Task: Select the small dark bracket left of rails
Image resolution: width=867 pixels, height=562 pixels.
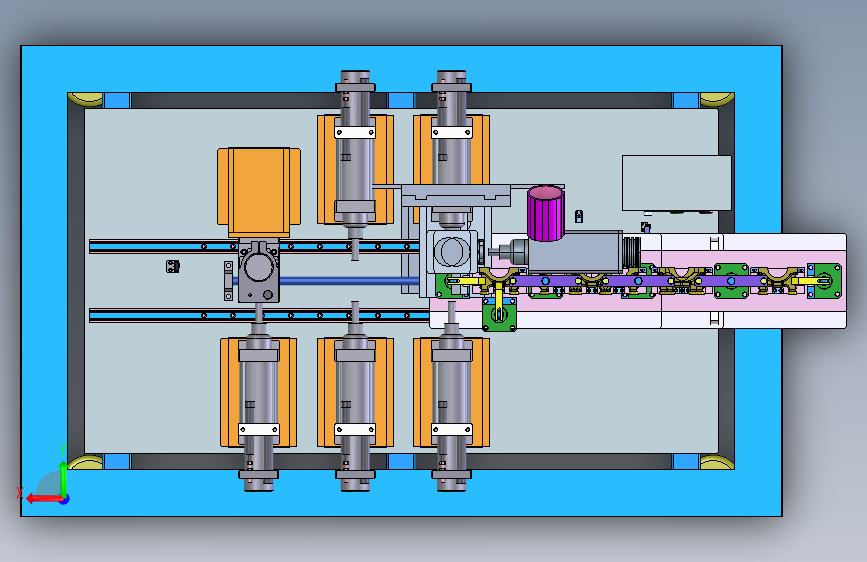Action: tap(173, 267)
